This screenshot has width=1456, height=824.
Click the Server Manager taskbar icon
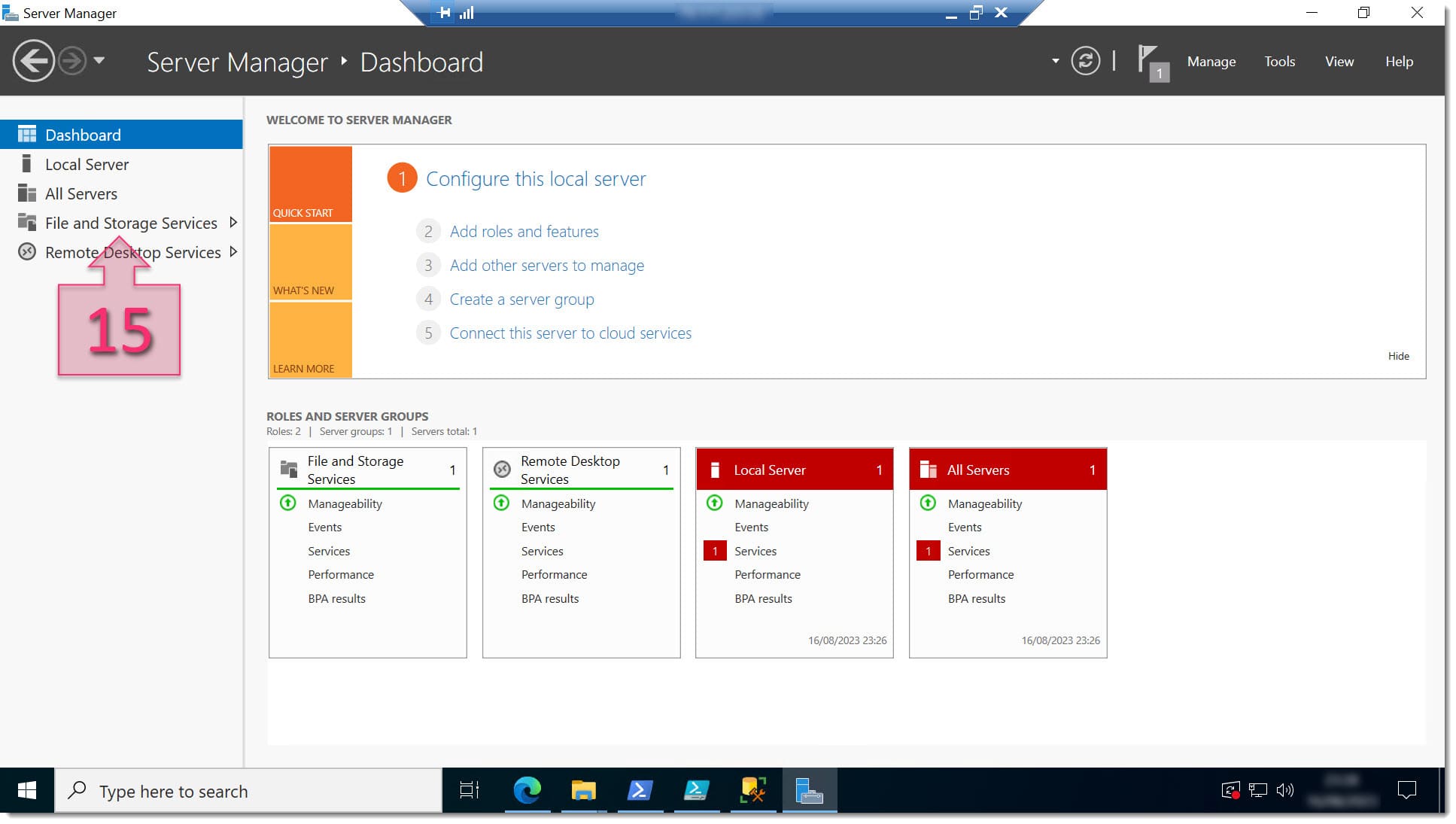(x=810, y=790)
